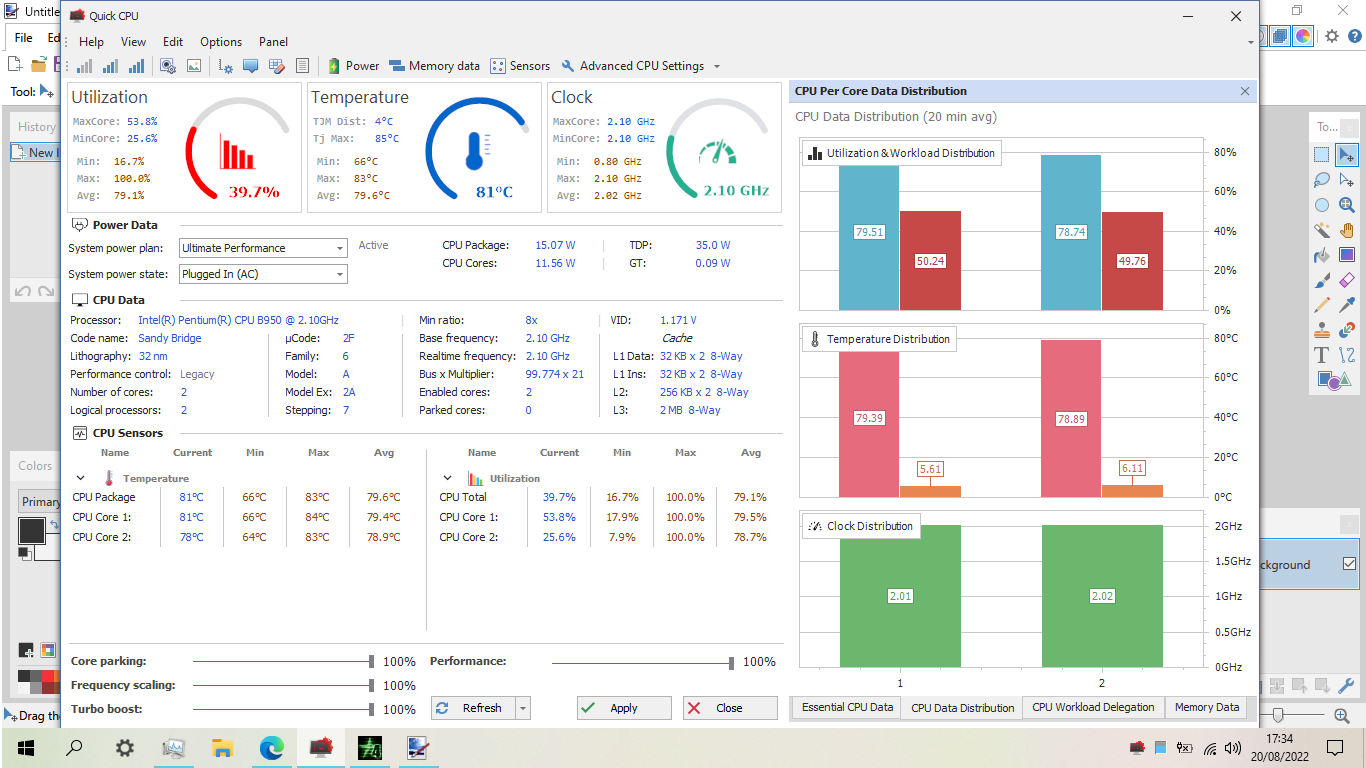Select the Pan hand tool in Paint.NET

1347,230
